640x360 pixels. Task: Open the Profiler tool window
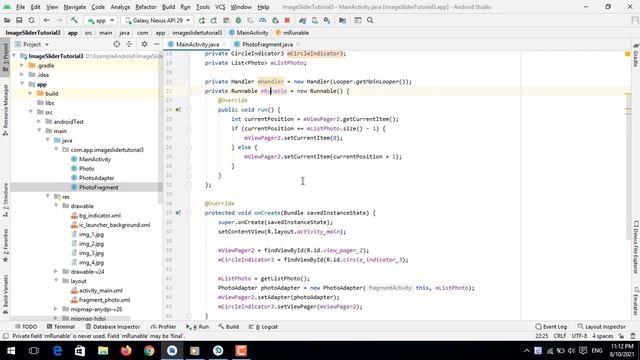point(163,327)
